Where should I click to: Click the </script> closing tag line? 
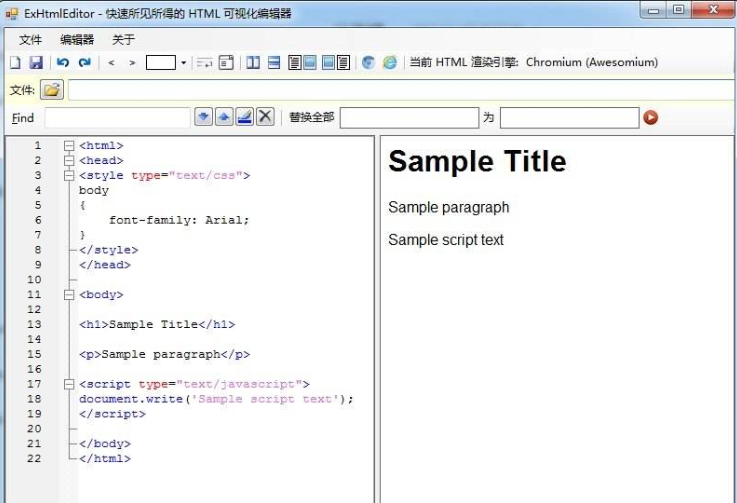pyautogui.click(x=112, y=414)
